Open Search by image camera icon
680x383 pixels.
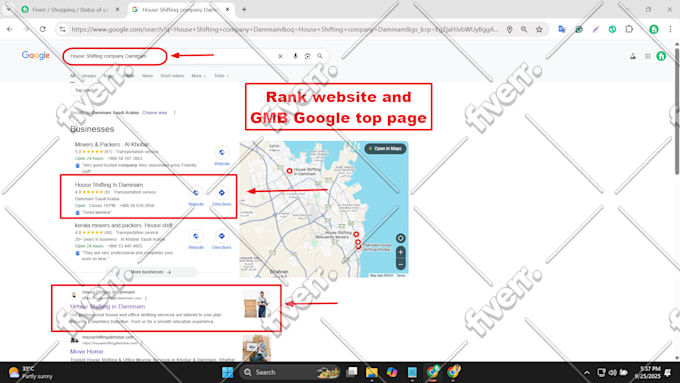point(307,56)
